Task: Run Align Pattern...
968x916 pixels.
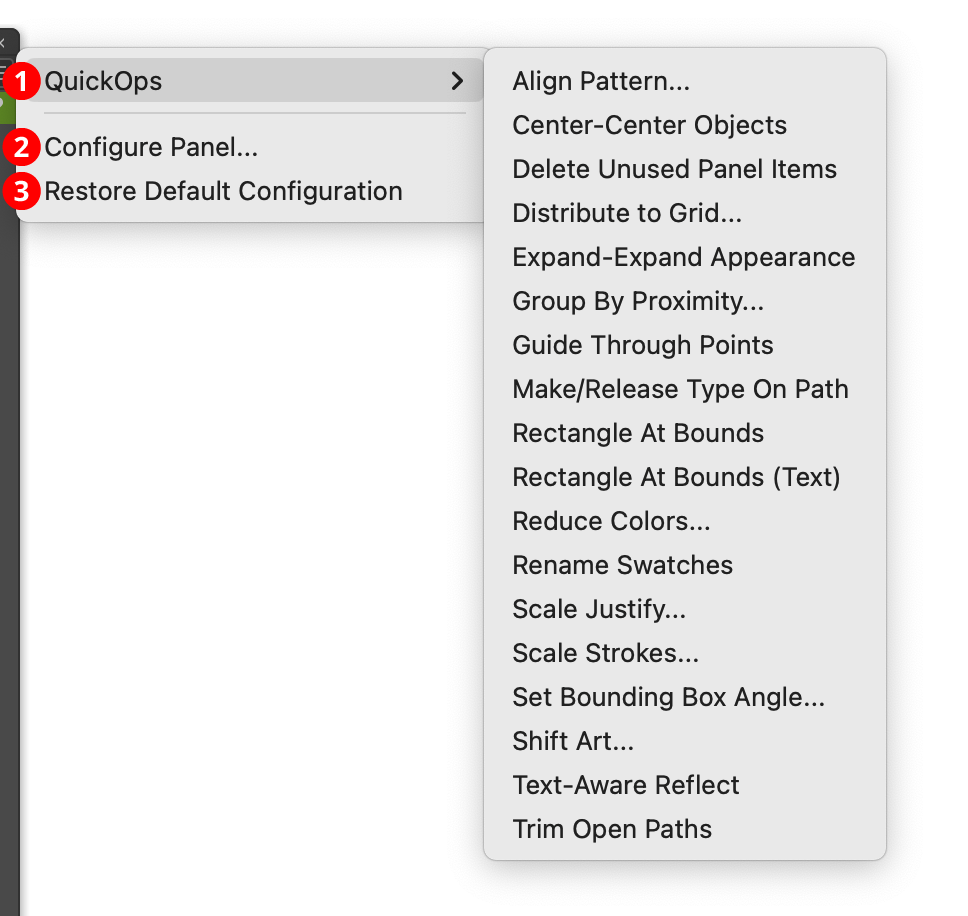Action: (x=600, y=81)
